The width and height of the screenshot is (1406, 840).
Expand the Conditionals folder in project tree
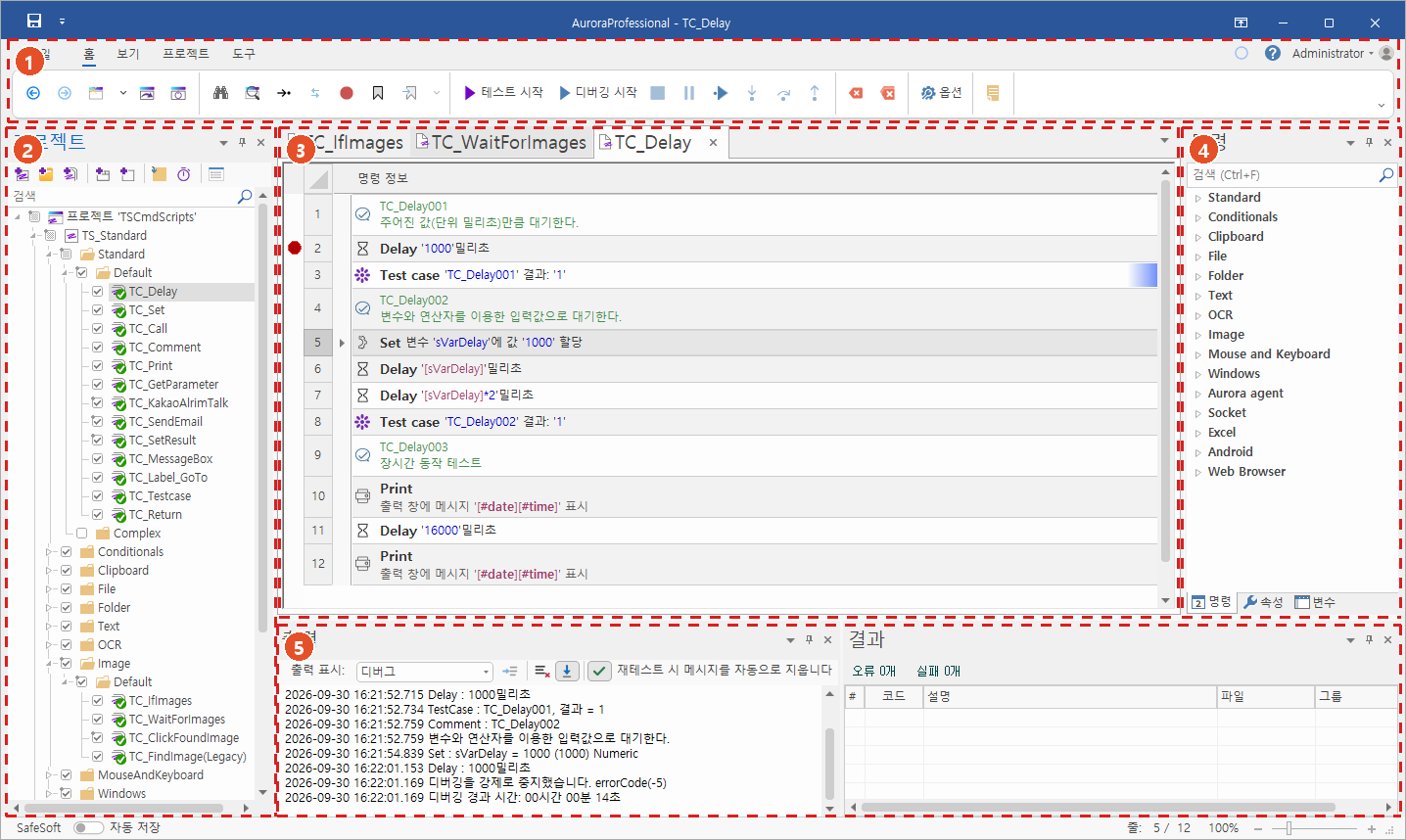click(x=49, y=552)
